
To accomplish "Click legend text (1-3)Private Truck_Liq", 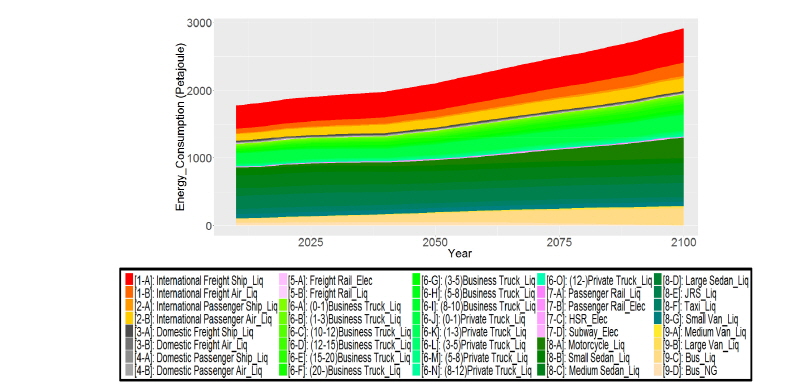I will click(485, 331).
